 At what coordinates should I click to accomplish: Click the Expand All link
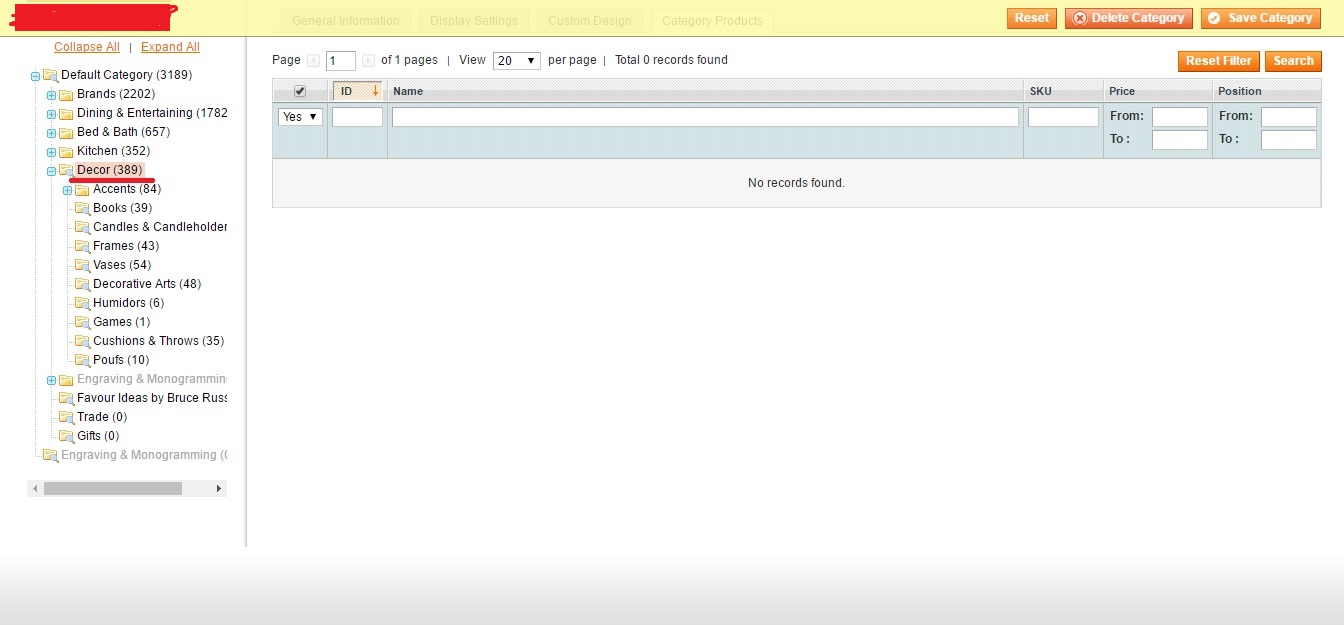point(170,47)
